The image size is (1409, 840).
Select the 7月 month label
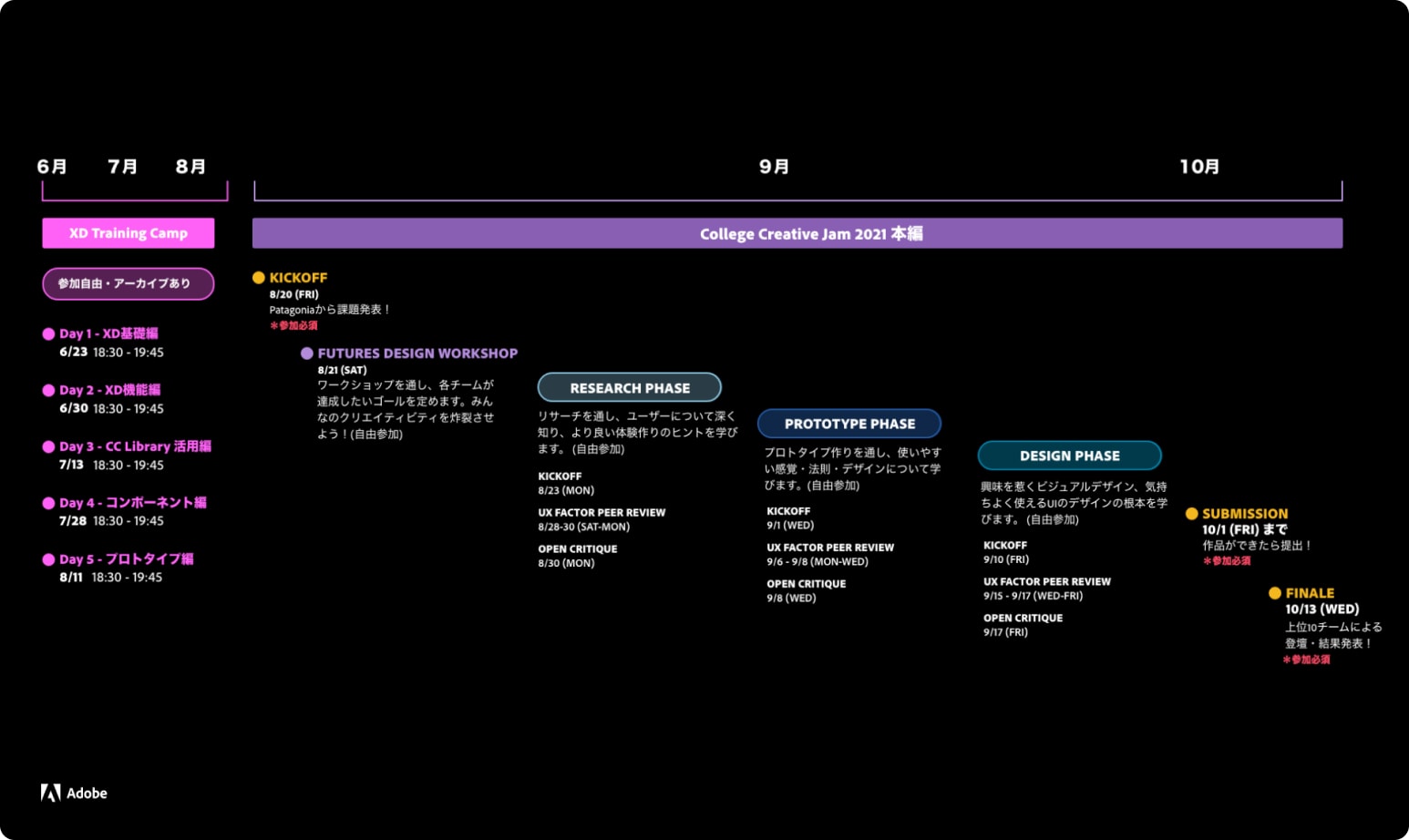tap(122, 167)
